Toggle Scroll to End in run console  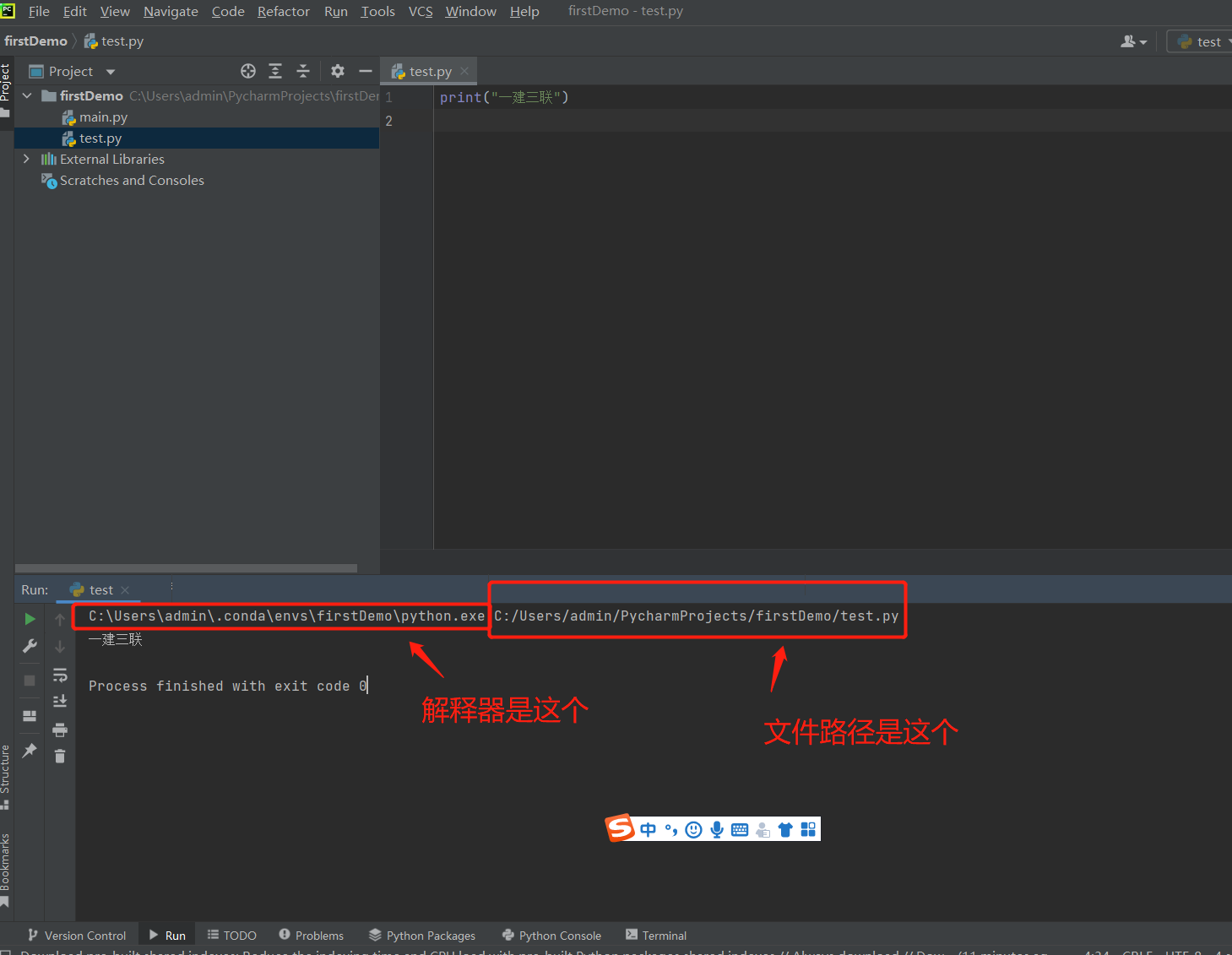(x=60, y=702)
